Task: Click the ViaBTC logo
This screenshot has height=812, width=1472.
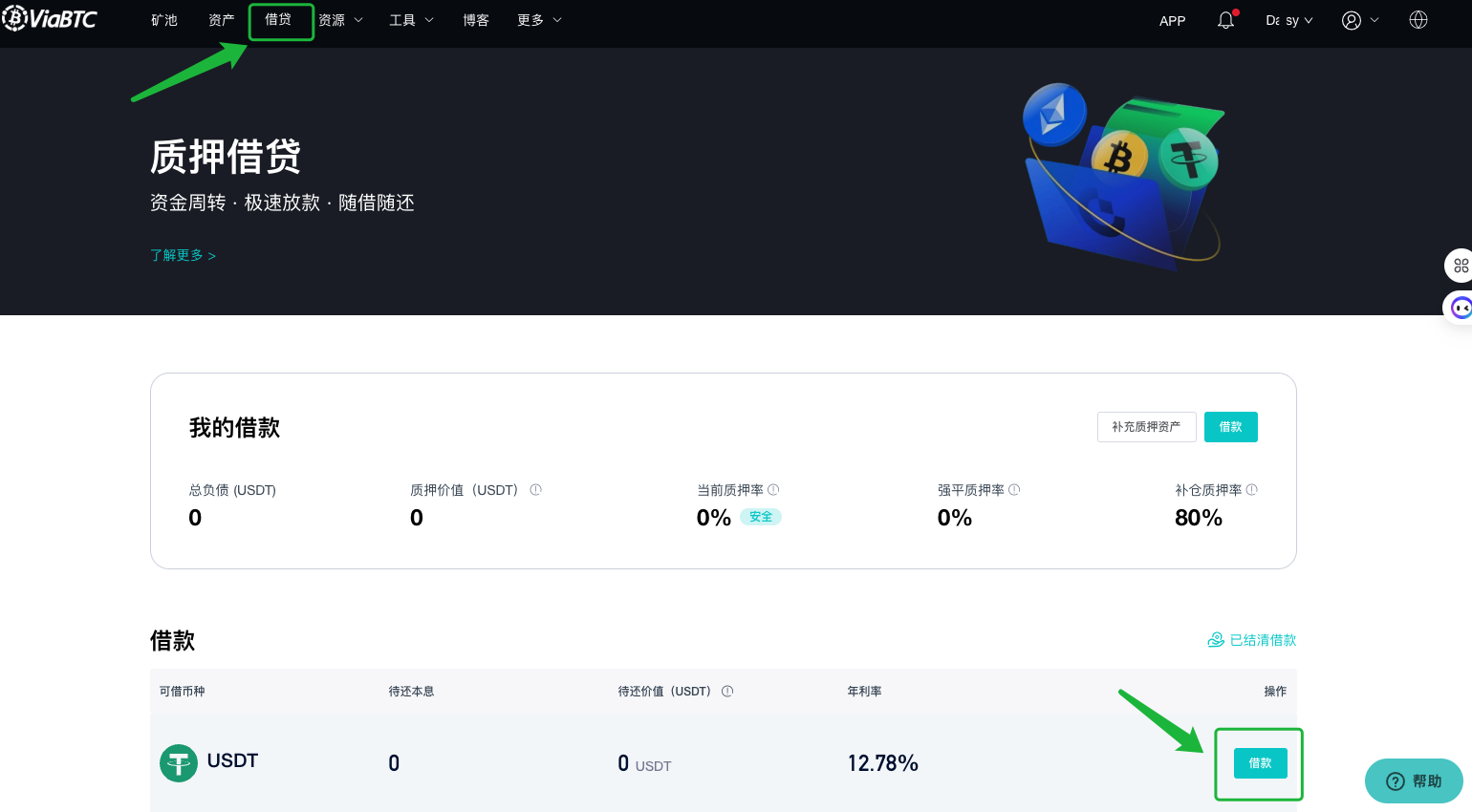Action: click(x=50, y=18)
